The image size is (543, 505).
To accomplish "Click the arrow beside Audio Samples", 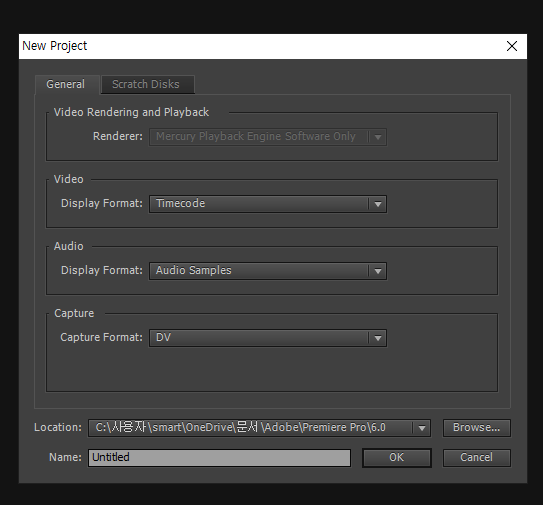I will tap(378, 271).
